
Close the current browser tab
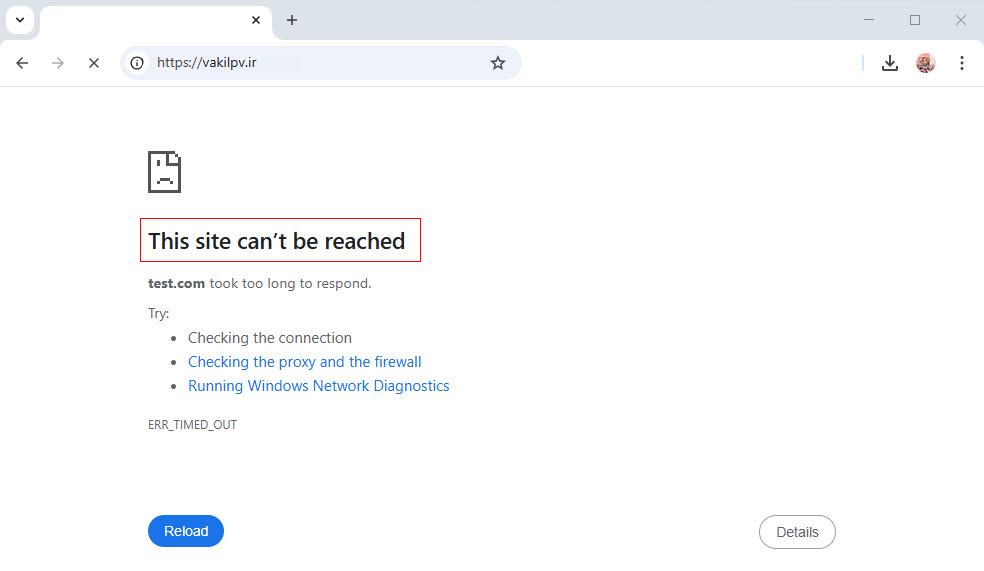256,20
